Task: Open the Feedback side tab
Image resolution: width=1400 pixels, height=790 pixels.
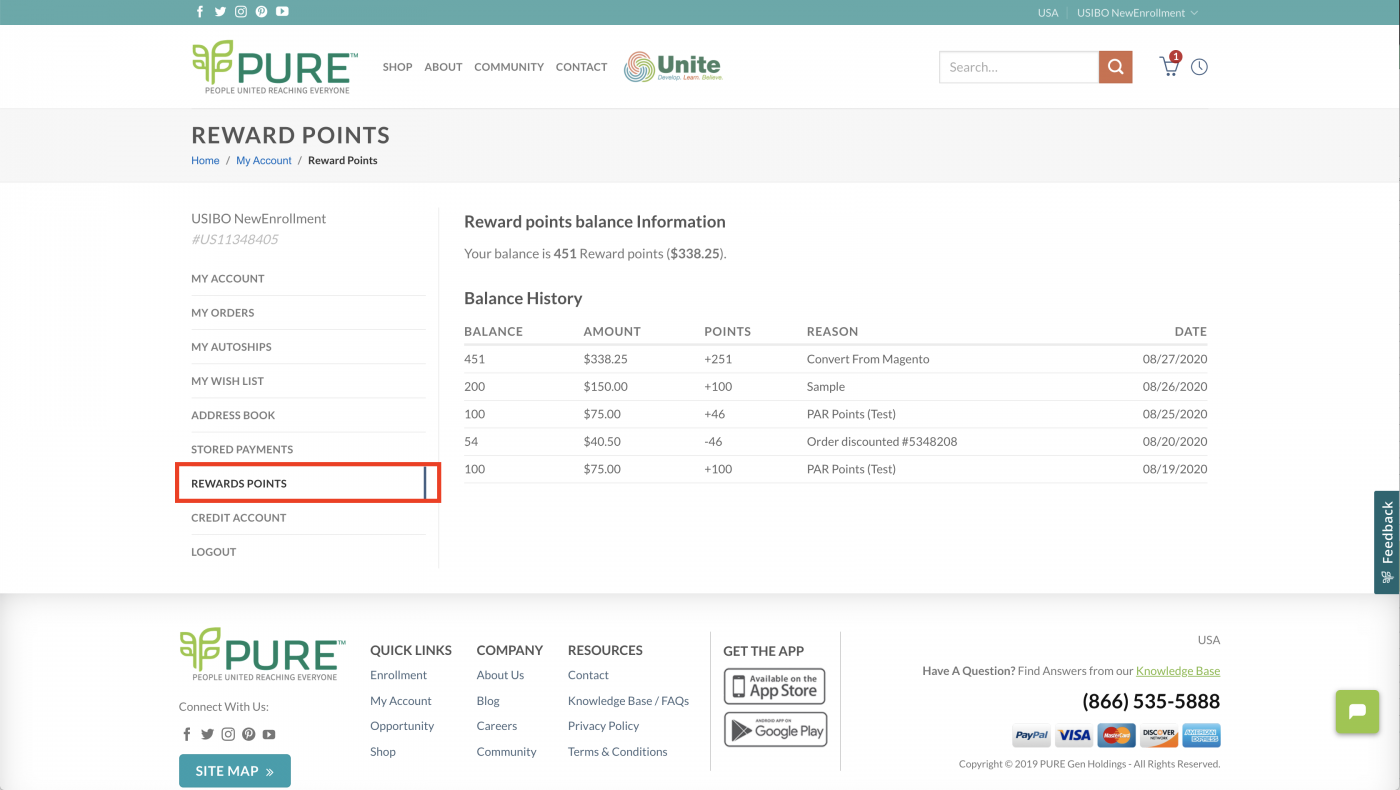Action: pyautogui.click(x=1387, y=542)
